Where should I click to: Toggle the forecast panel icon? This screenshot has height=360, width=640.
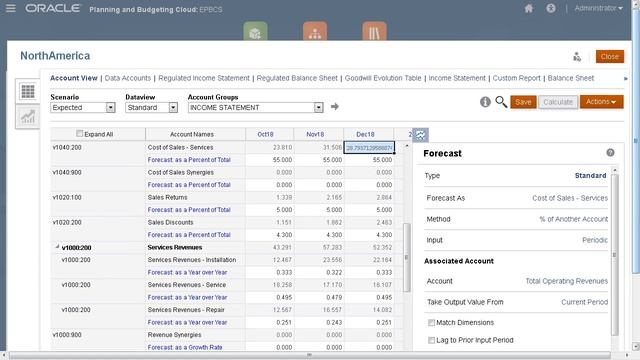point(420,135)
